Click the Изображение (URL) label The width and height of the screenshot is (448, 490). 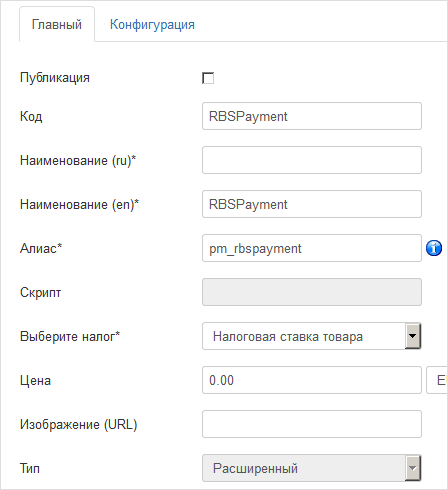(79, 424)
